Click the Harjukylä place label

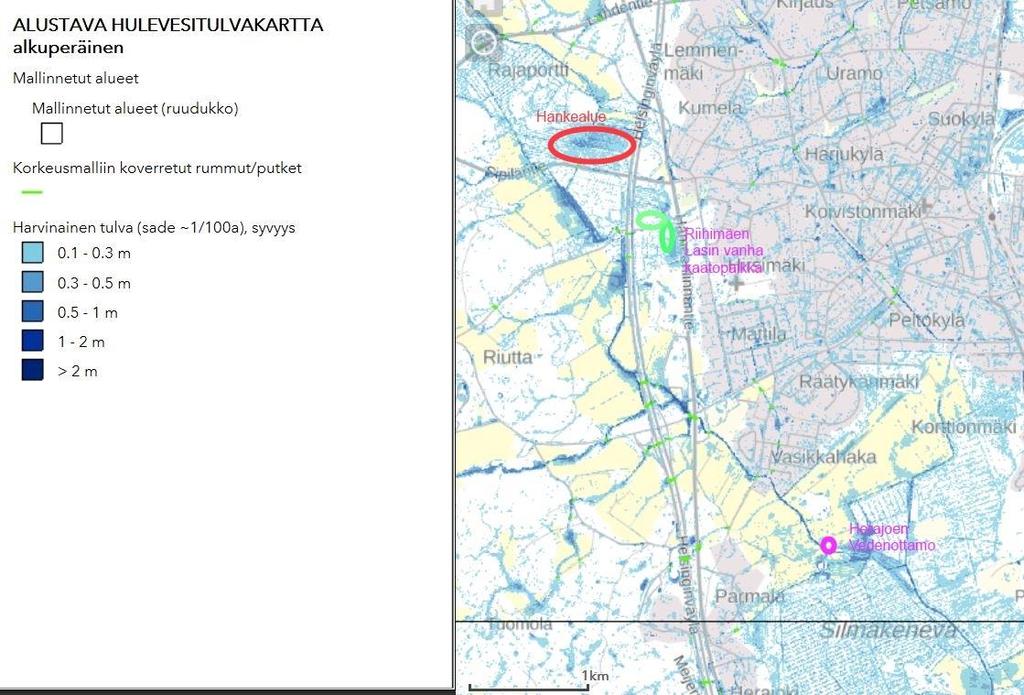click(844, 155)
